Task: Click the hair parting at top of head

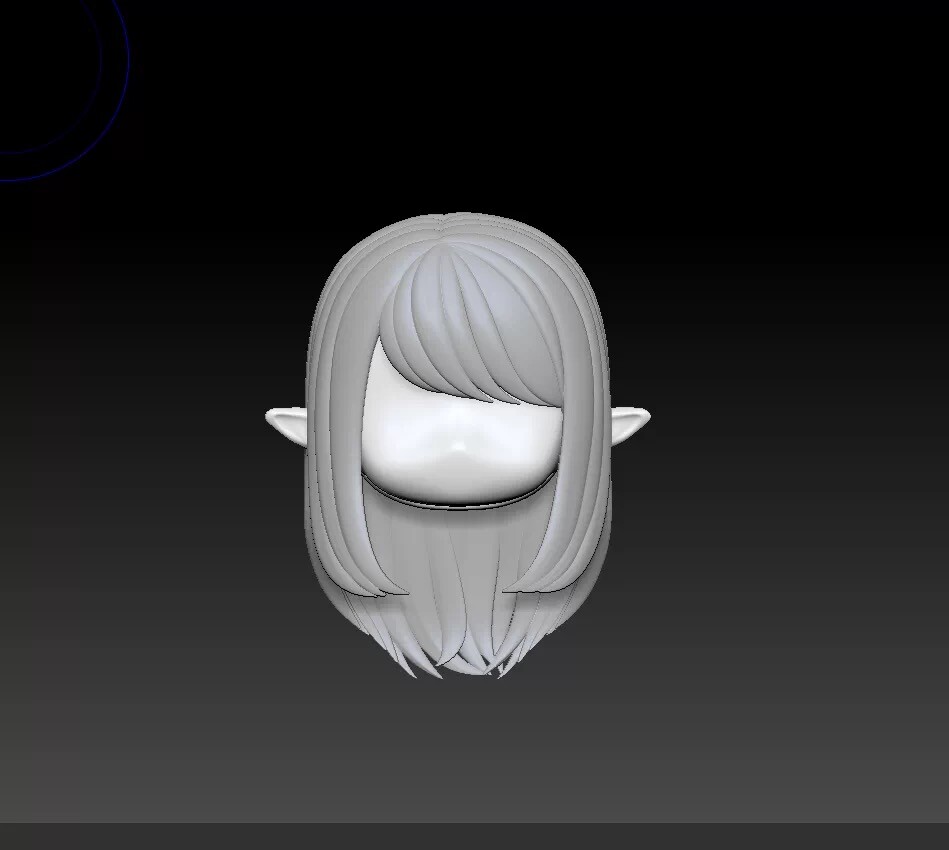Action: [x=442, y=225]
